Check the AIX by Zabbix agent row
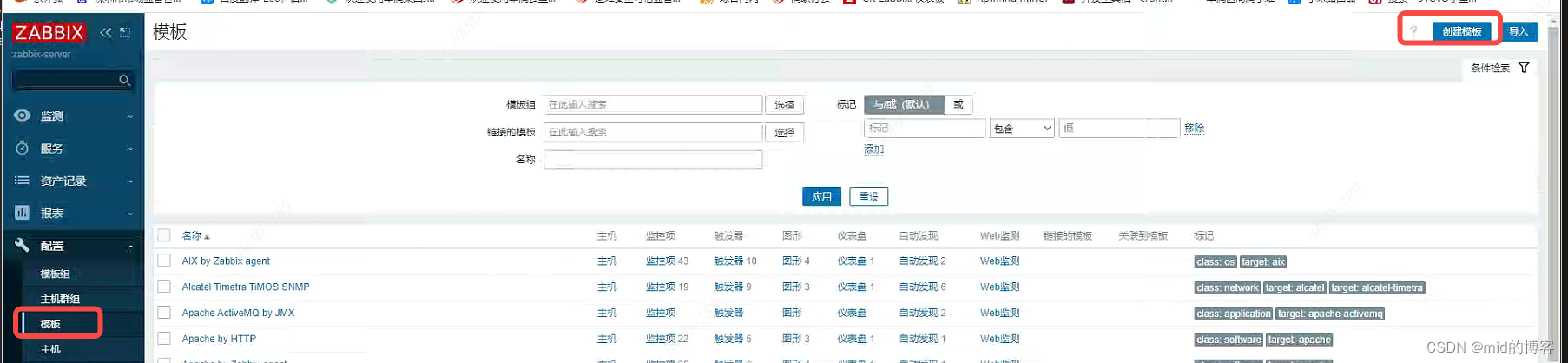The height and width of the screenshot is (363, 1568). point(164,261)
